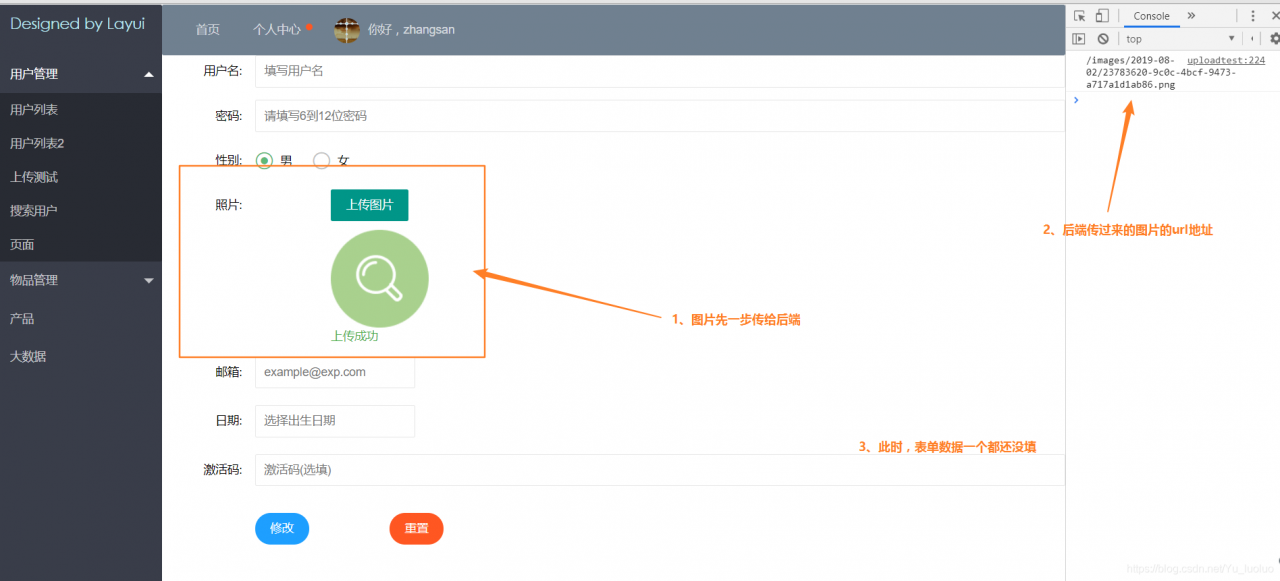This screenshot has height=581, width=1280.
Task: Click the 性别: field label
Action: [x=228, y=160]
